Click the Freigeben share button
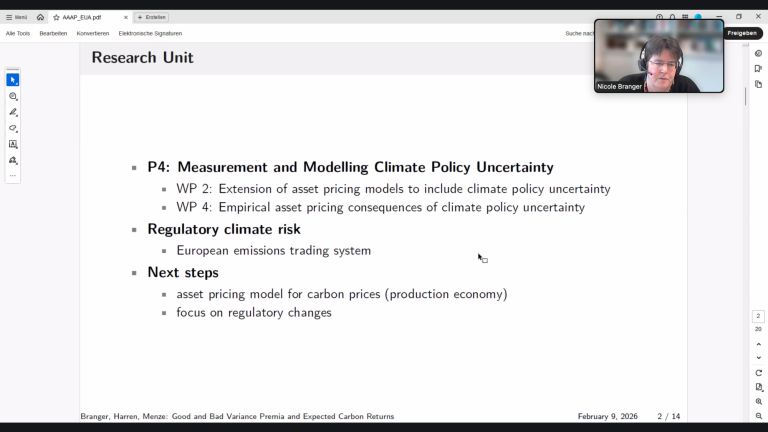The width and height of the screenshot is (768, 432). pyautogui.click(x=742, y=33)
